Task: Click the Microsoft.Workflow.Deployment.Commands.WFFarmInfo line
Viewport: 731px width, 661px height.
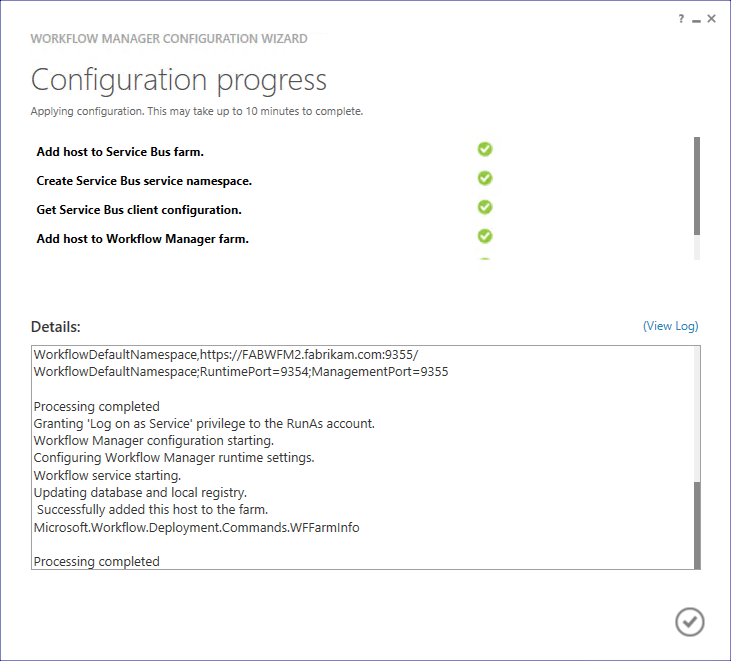Action: pyautogui.click(x=196, y=528)
